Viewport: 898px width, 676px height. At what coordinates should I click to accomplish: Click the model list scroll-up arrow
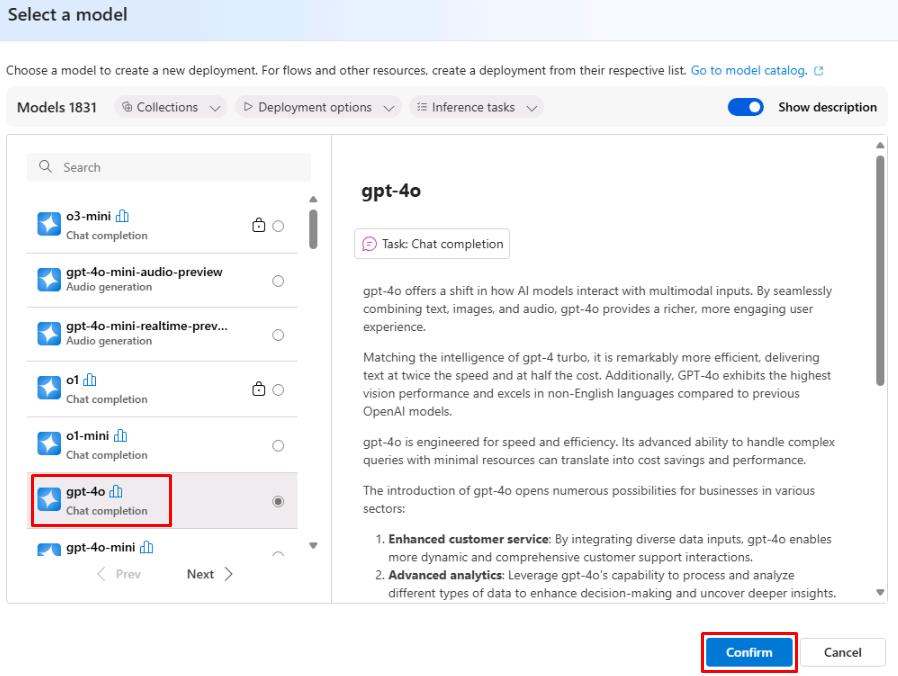point(313,199)
